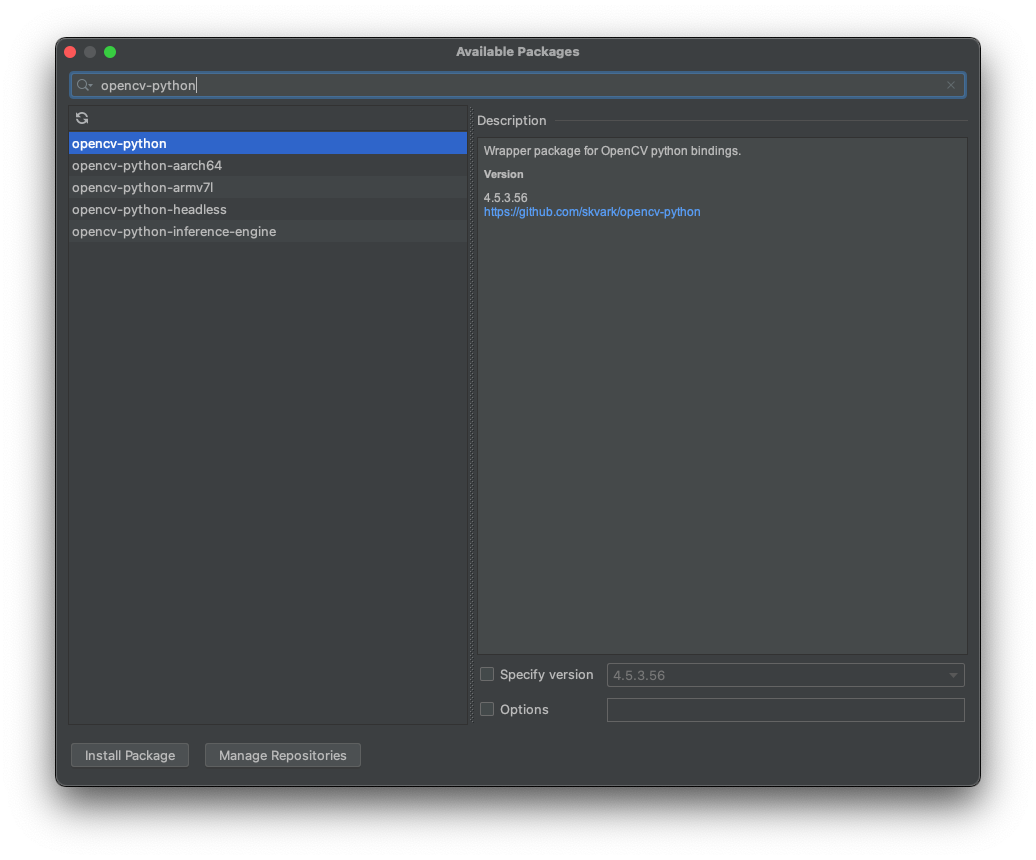Click the Description section label
This screenshot has height=860, width=1036.
pos(511,120)
